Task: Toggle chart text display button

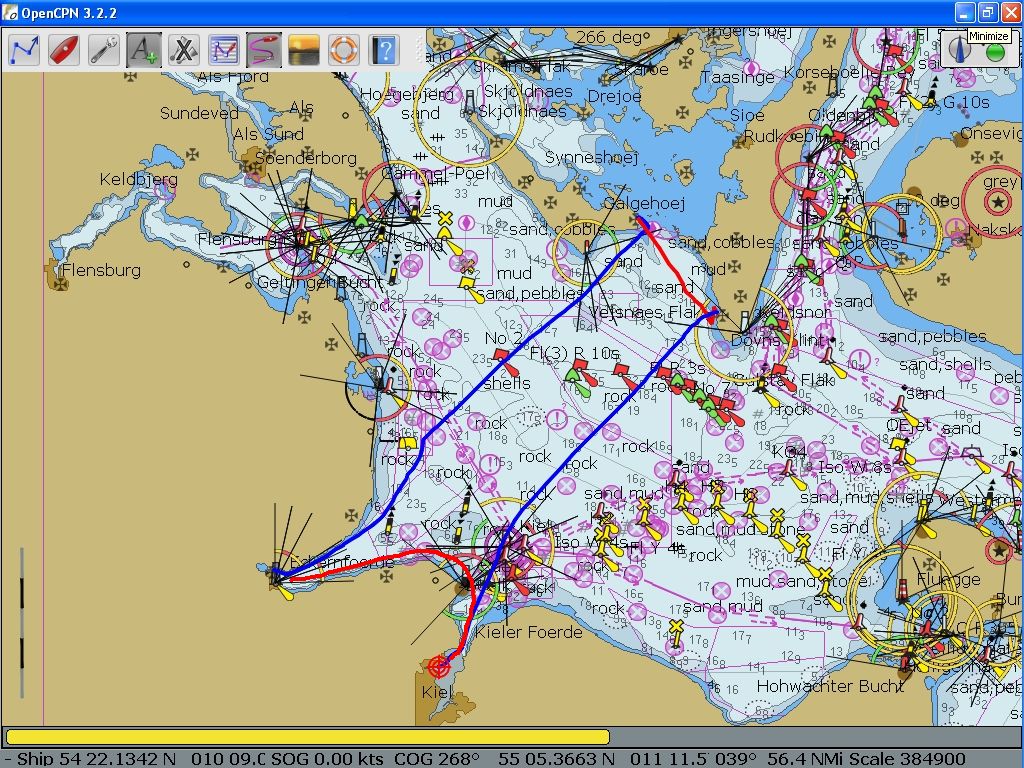Action: coord(144,50)
